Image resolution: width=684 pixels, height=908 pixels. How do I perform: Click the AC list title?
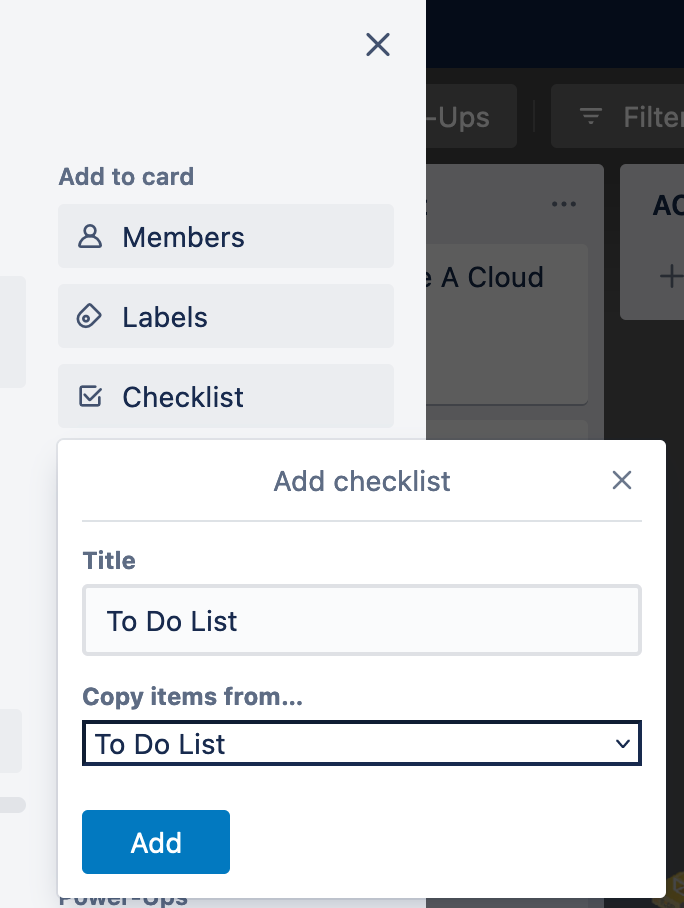pos(668,205)
